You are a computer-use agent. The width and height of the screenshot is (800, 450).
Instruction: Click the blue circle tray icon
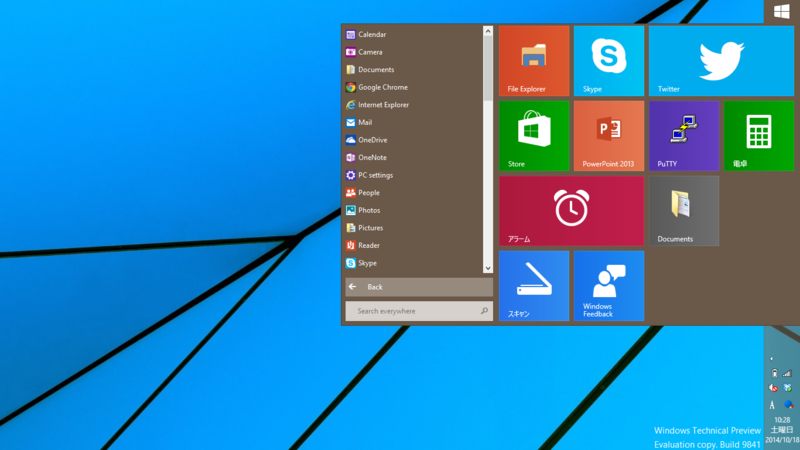click(789, 405)
